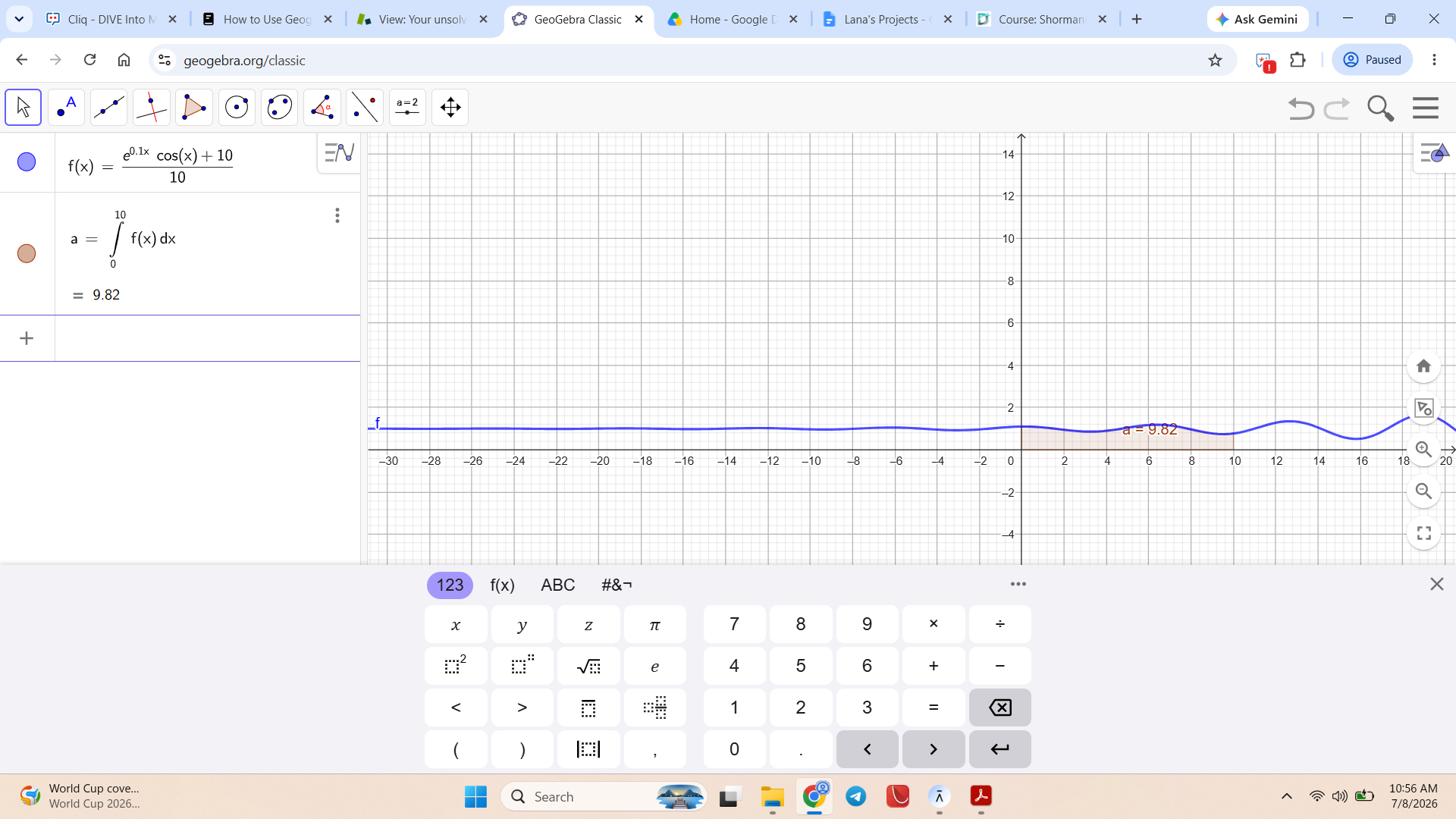The width and height of the screenshot is (1456, 819).
Task: Switch keyboard to 123 tab
Action: 450,585
